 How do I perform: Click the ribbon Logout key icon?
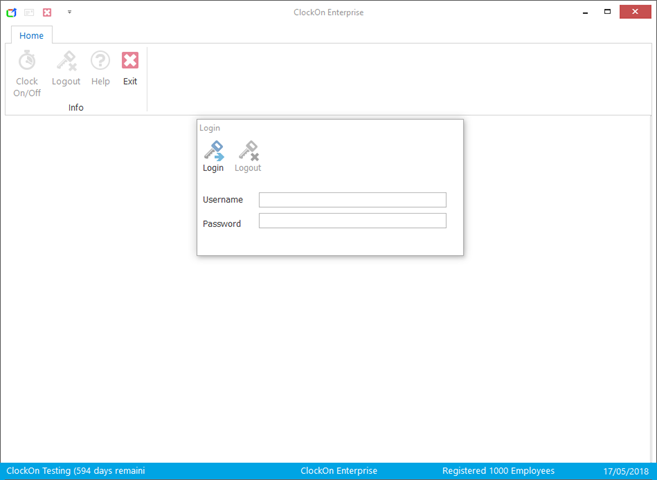coord(66,60)
